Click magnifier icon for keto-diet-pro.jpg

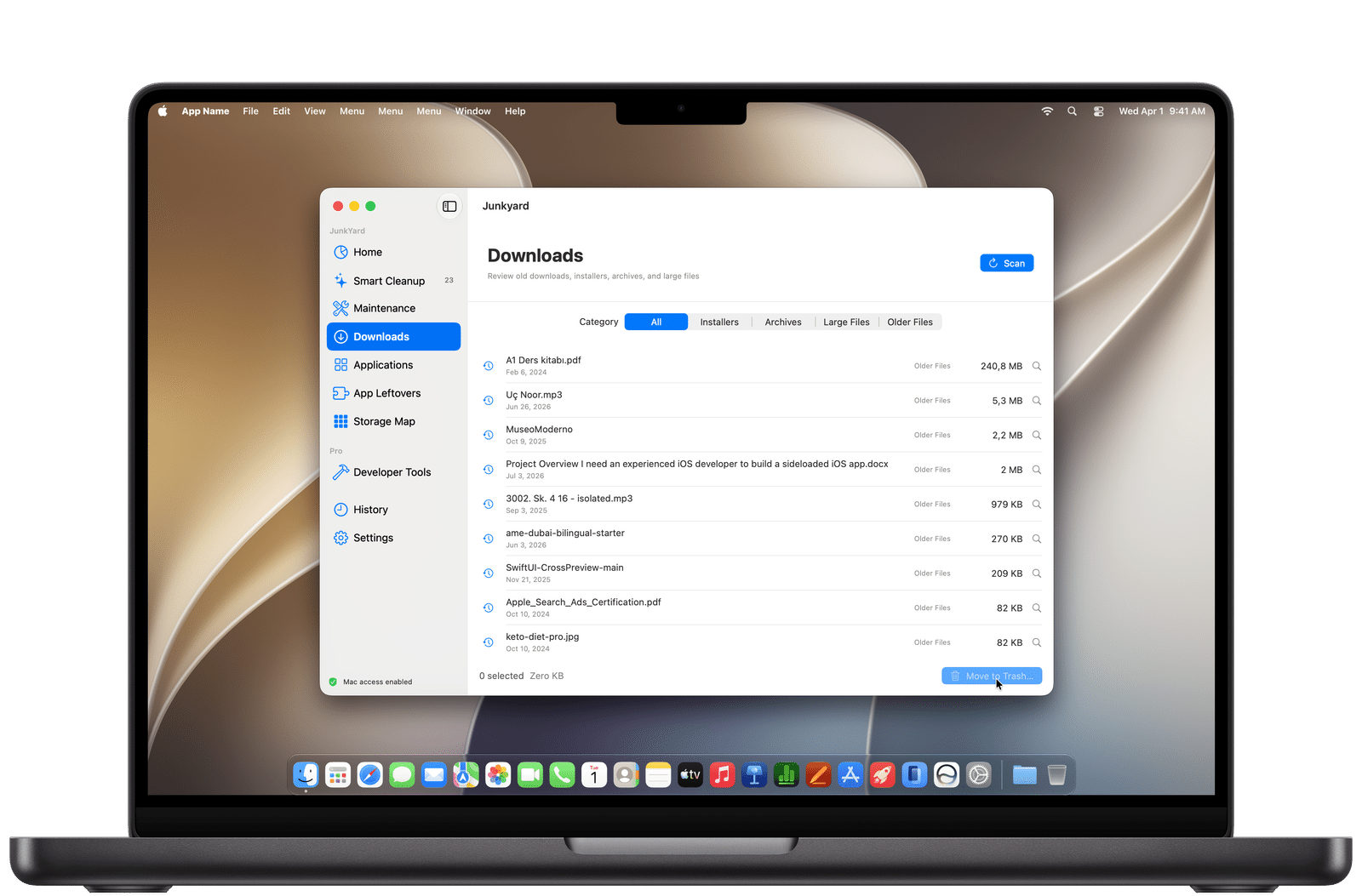click(1037, 642)
